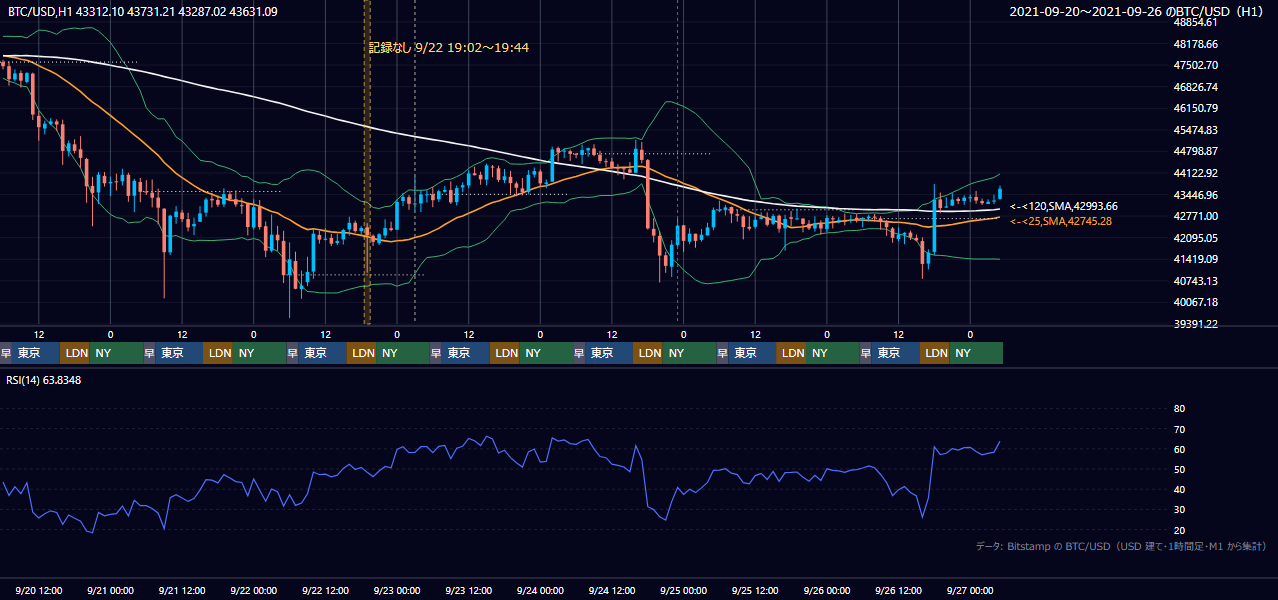This screenshot has height=600, width=1278.
Task: Click RSI scale value 60
Action: tap(1179, 449)
